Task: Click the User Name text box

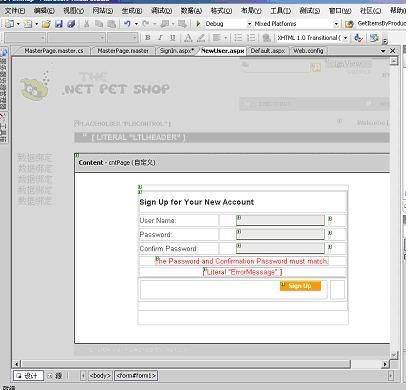Action: point(280,220)
